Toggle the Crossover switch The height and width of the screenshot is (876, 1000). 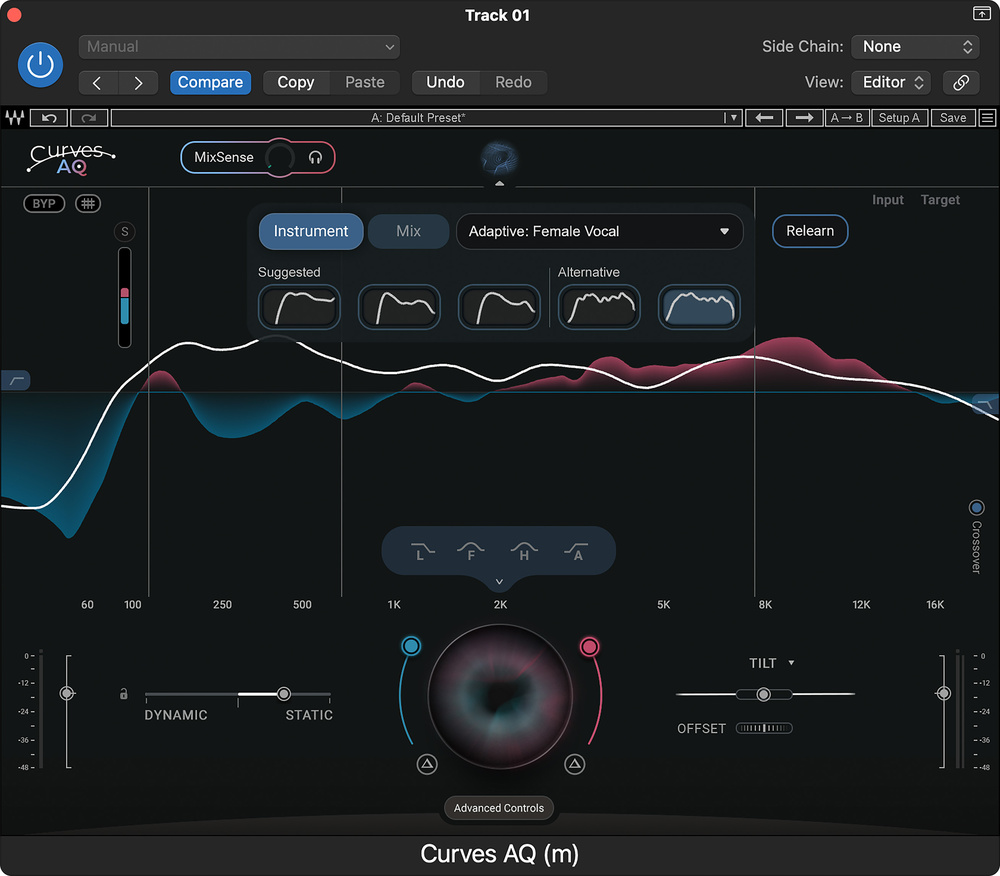976,508
